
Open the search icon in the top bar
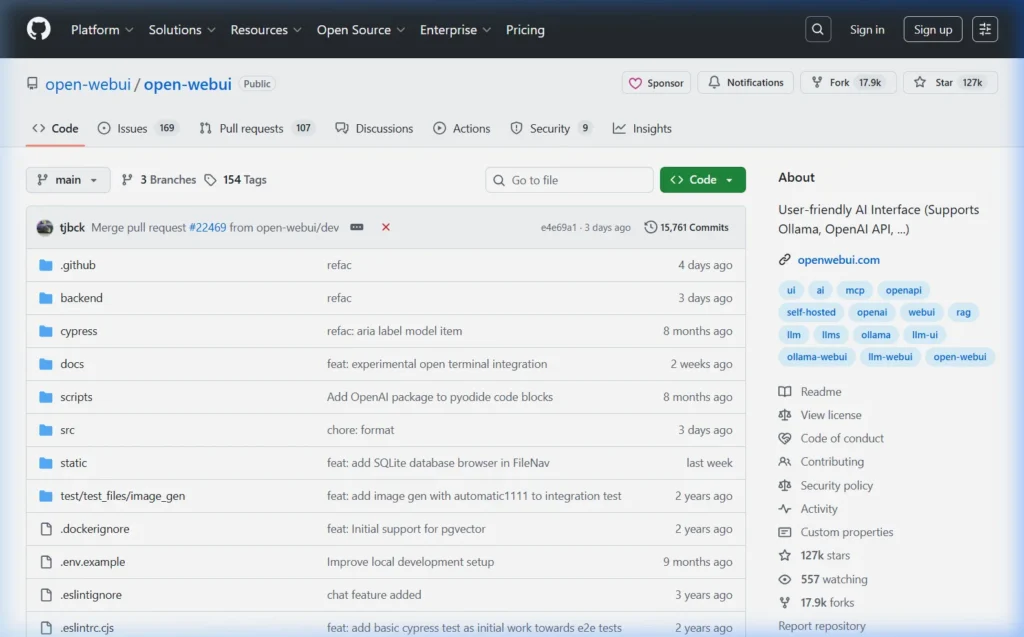click(x=817, y=28)
